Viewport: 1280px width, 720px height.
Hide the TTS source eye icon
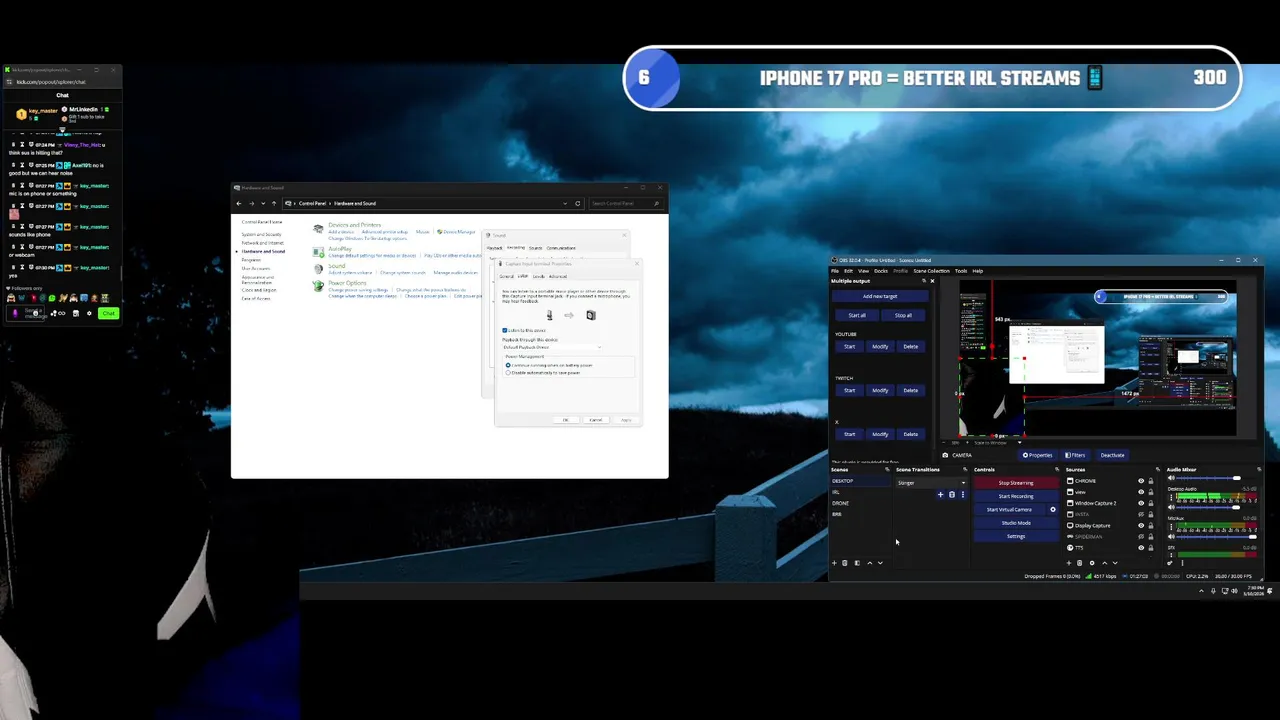point(1141,548)
